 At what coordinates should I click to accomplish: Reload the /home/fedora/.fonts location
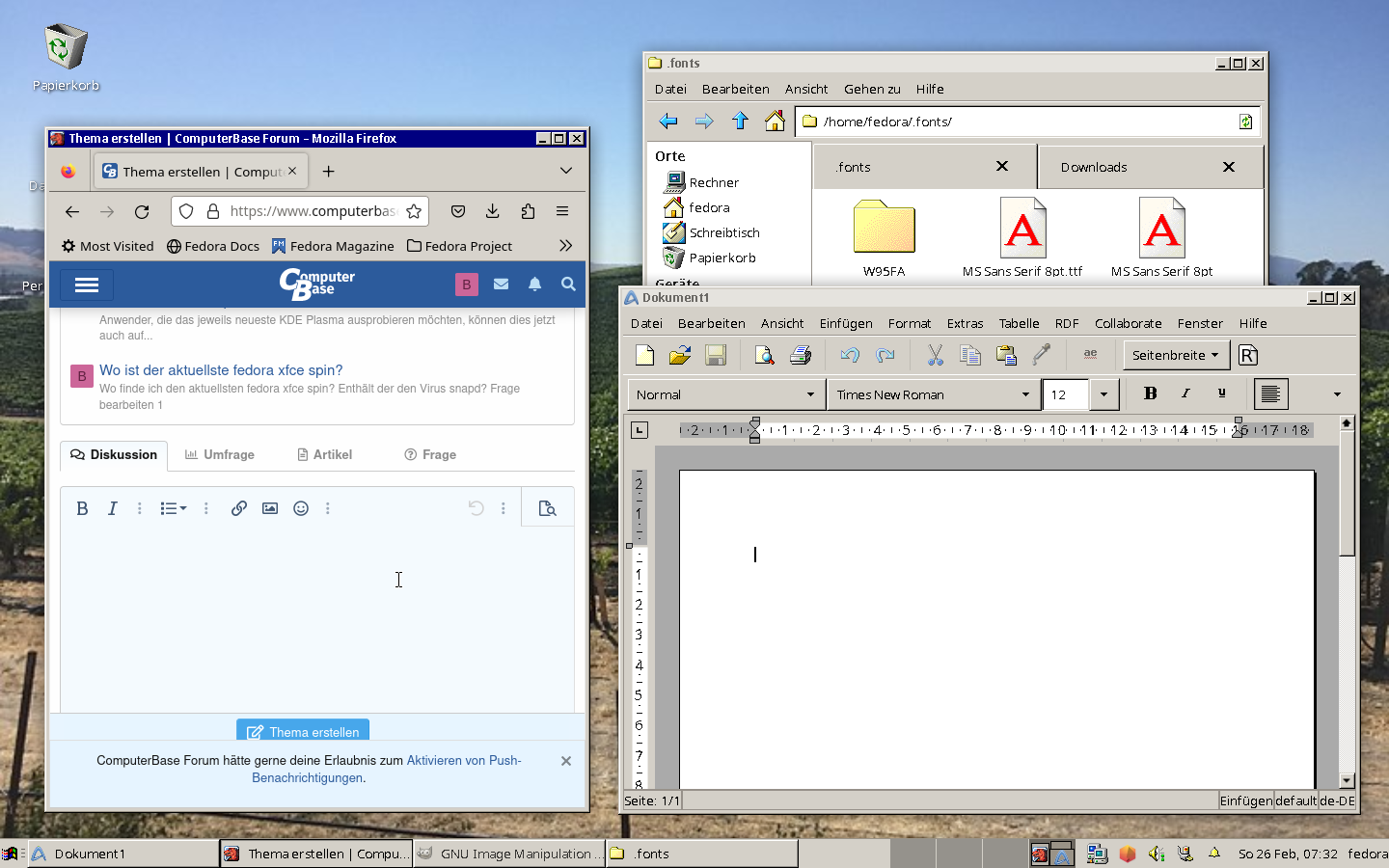coord(1246,122)
